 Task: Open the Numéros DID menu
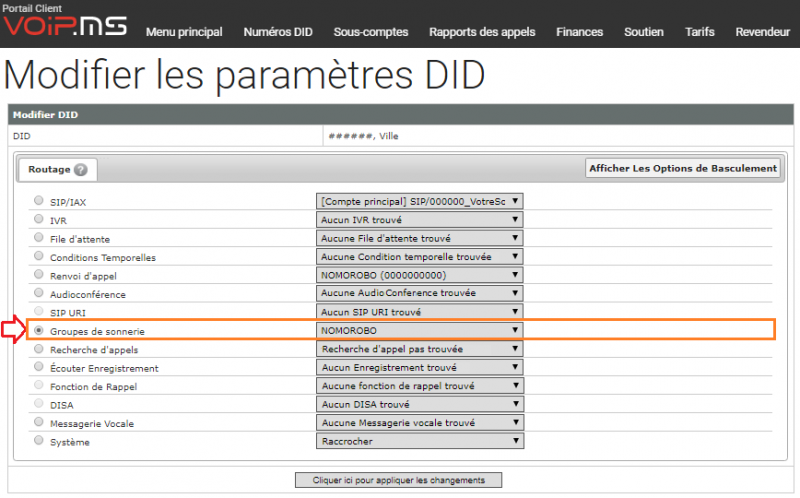pos(278,32)
